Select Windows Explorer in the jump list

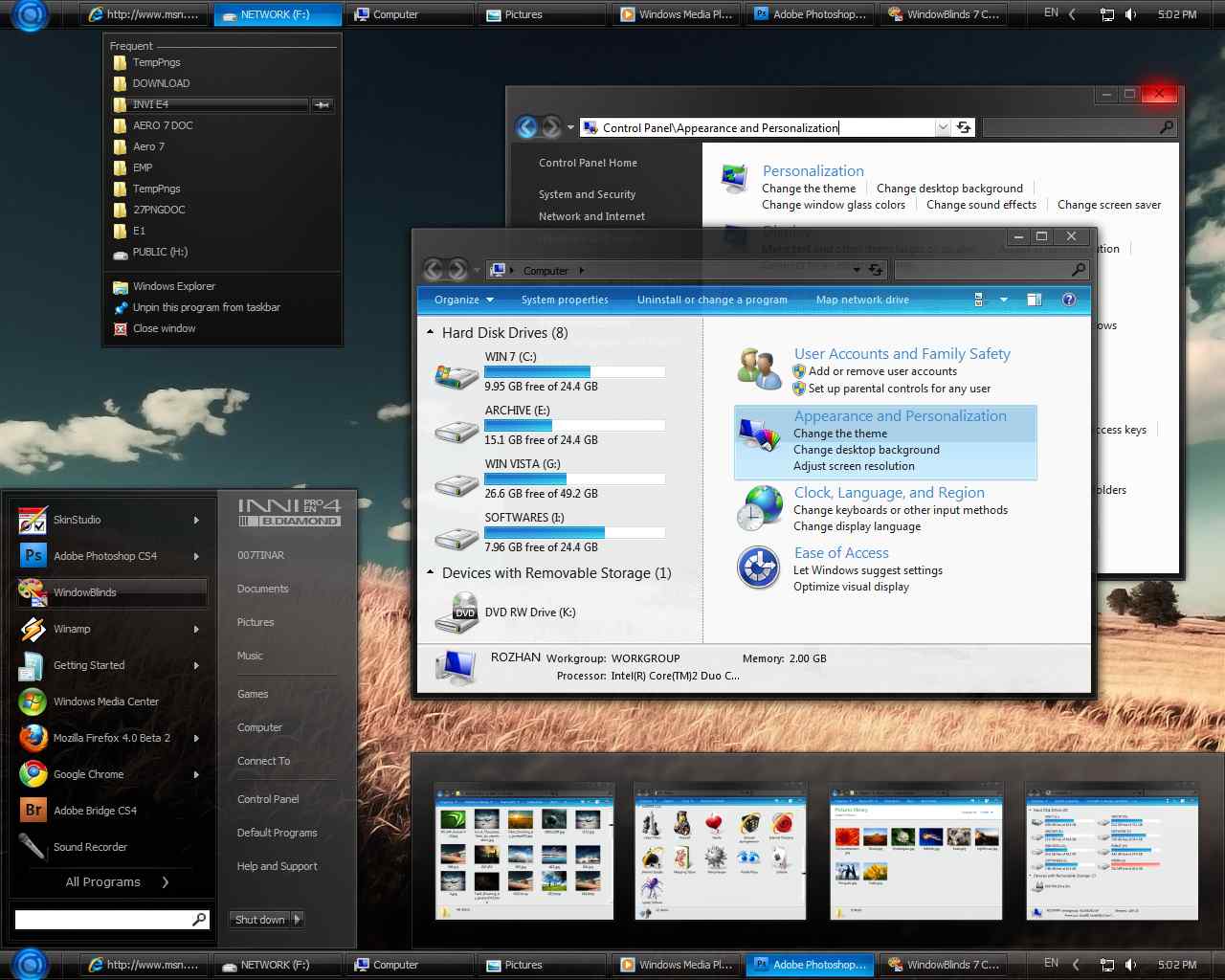click(x=174, y=286)
